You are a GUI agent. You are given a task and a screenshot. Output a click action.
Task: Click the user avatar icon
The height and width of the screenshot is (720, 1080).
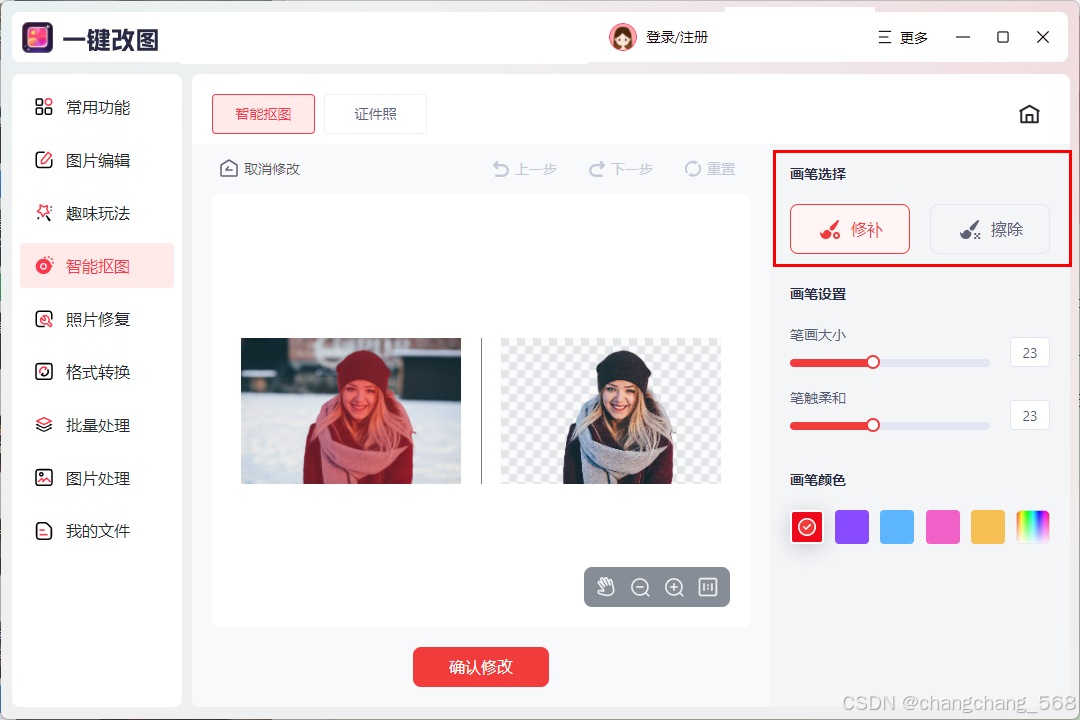(x=623, y=37)
